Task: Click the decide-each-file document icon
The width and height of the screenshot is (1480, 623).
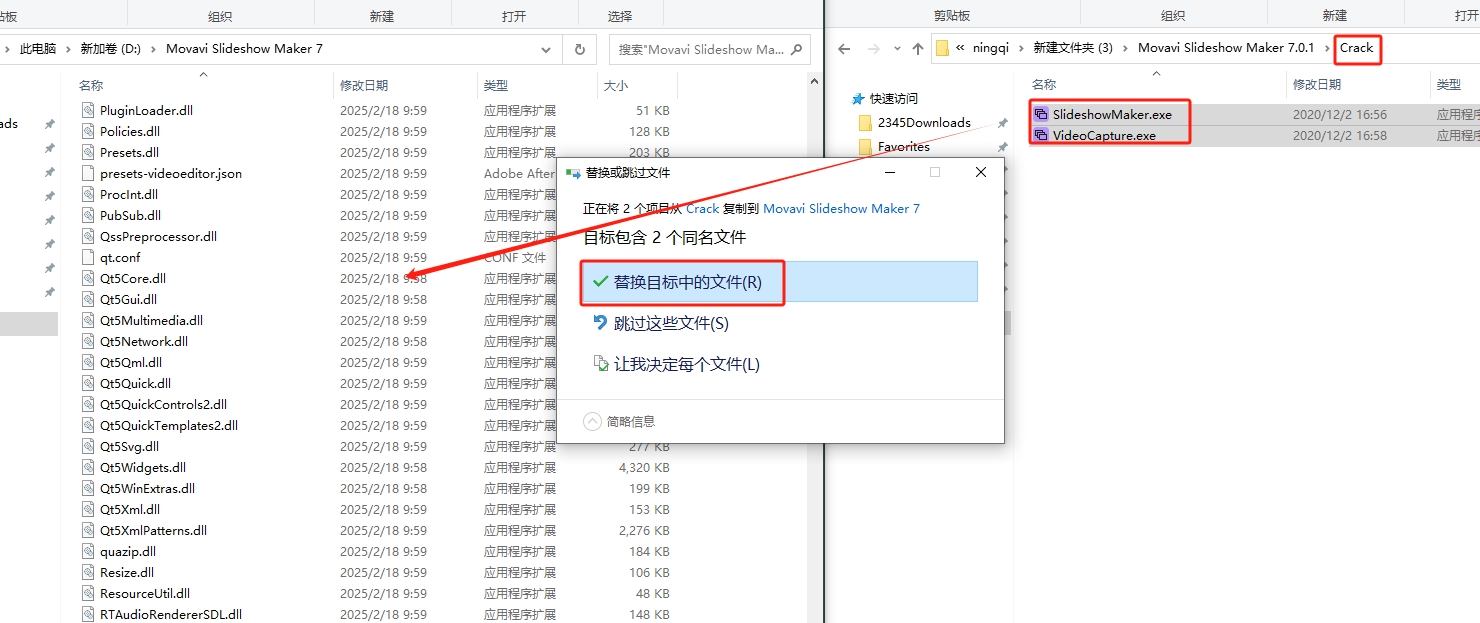Action: pos(600,364)
